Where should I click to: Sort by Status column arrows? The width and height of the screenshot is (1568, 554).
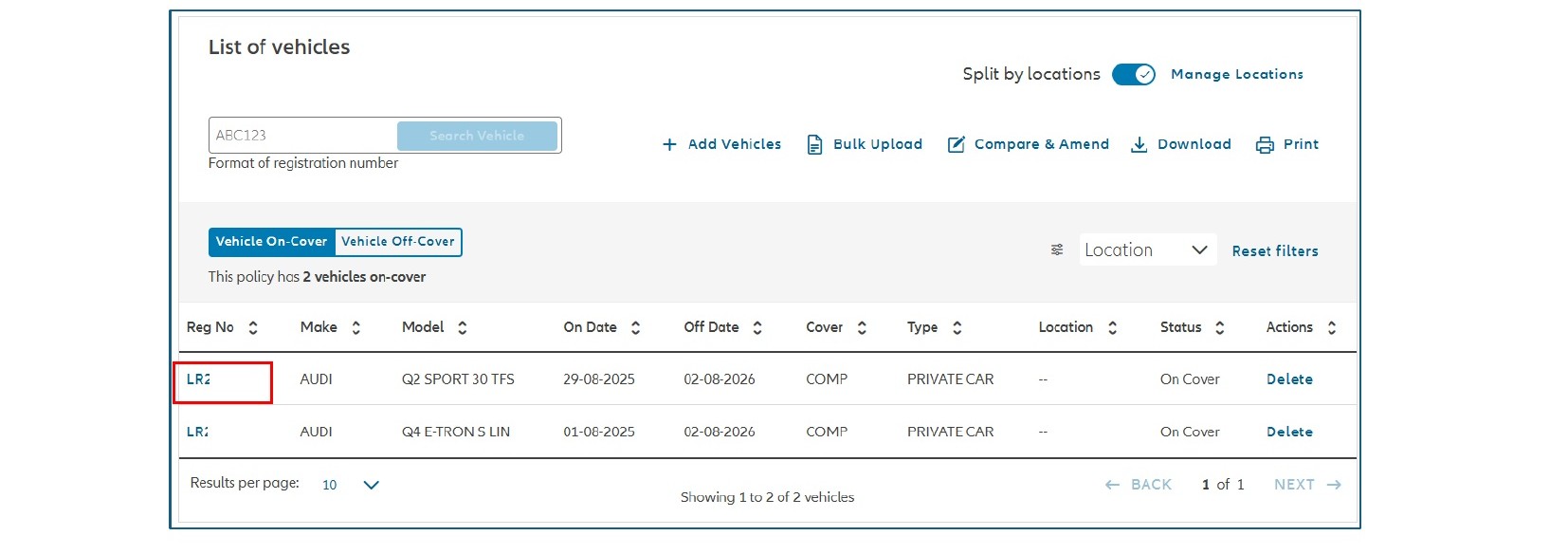click(x=1220, y=327)
